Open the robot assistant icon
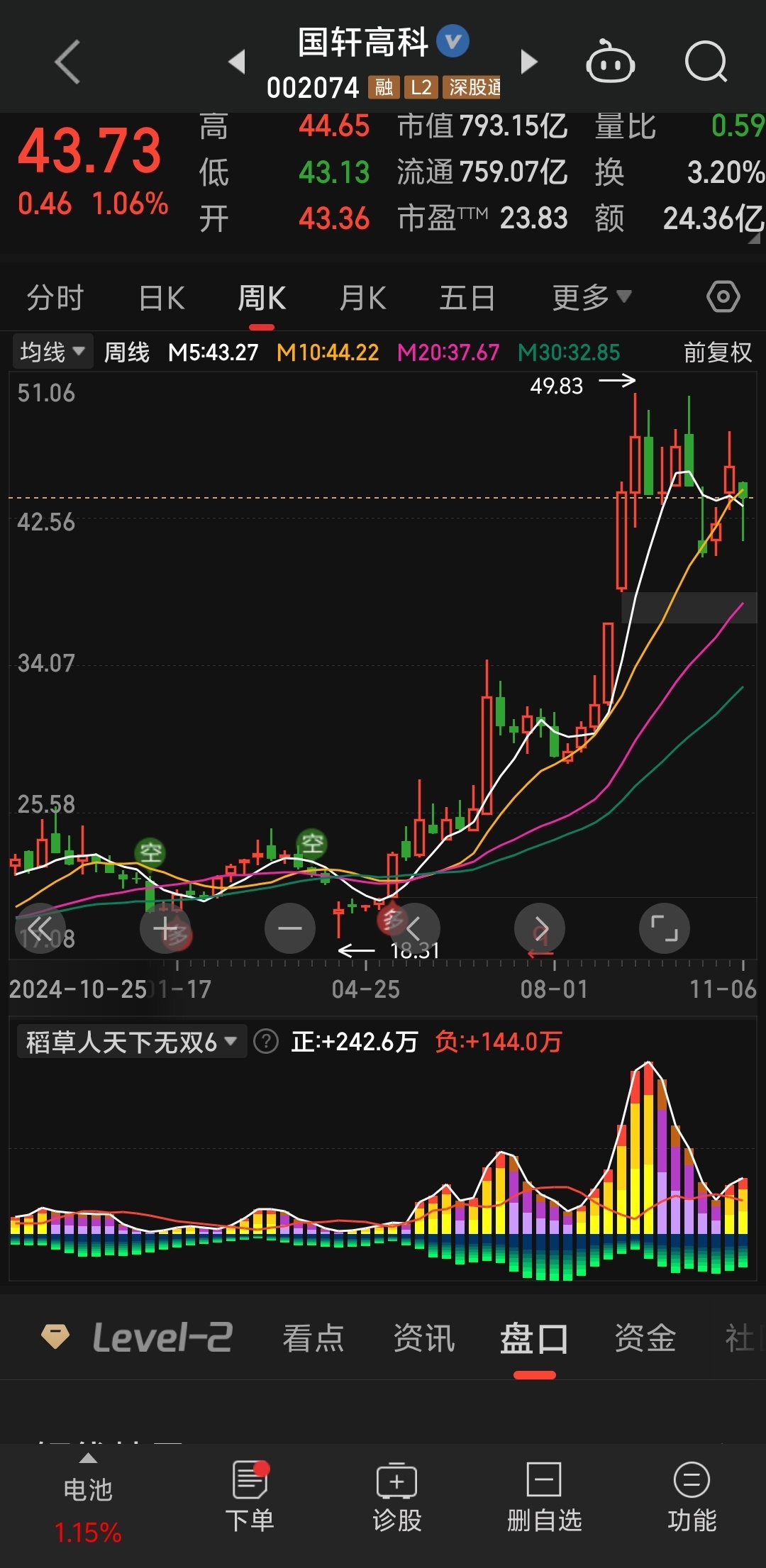The image size is (766, 1568). [610, 62]
